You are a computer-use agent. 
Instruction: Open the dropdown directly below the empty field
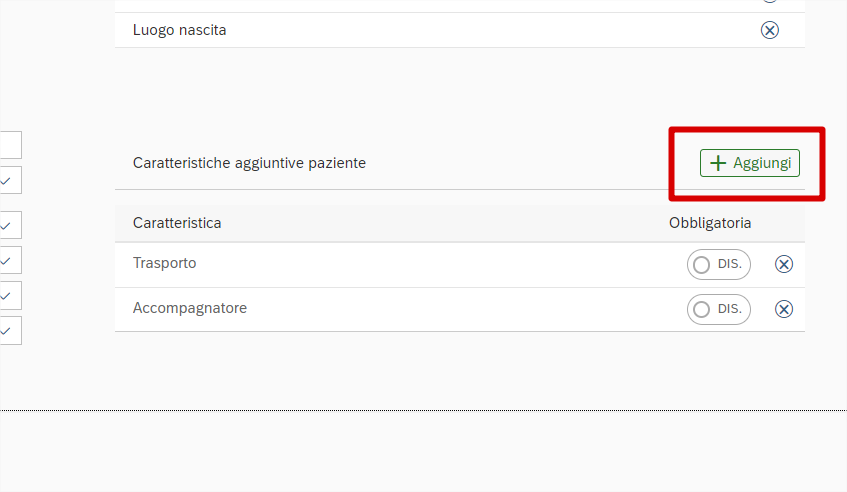(8, 180)
